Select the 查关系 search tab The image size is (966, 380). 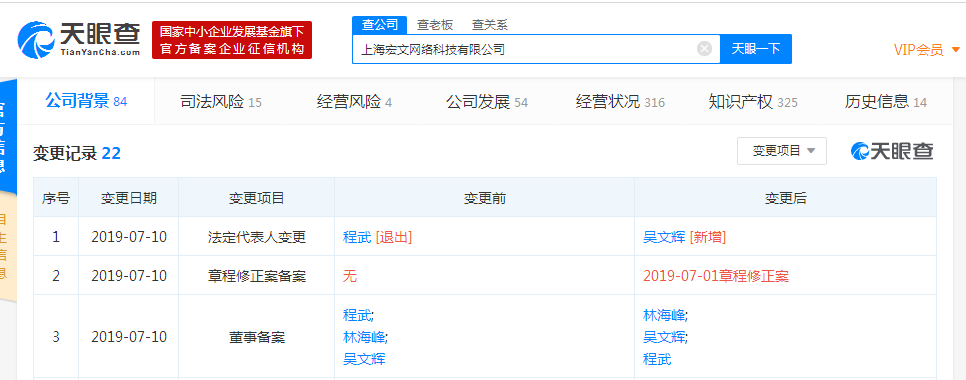490,25
